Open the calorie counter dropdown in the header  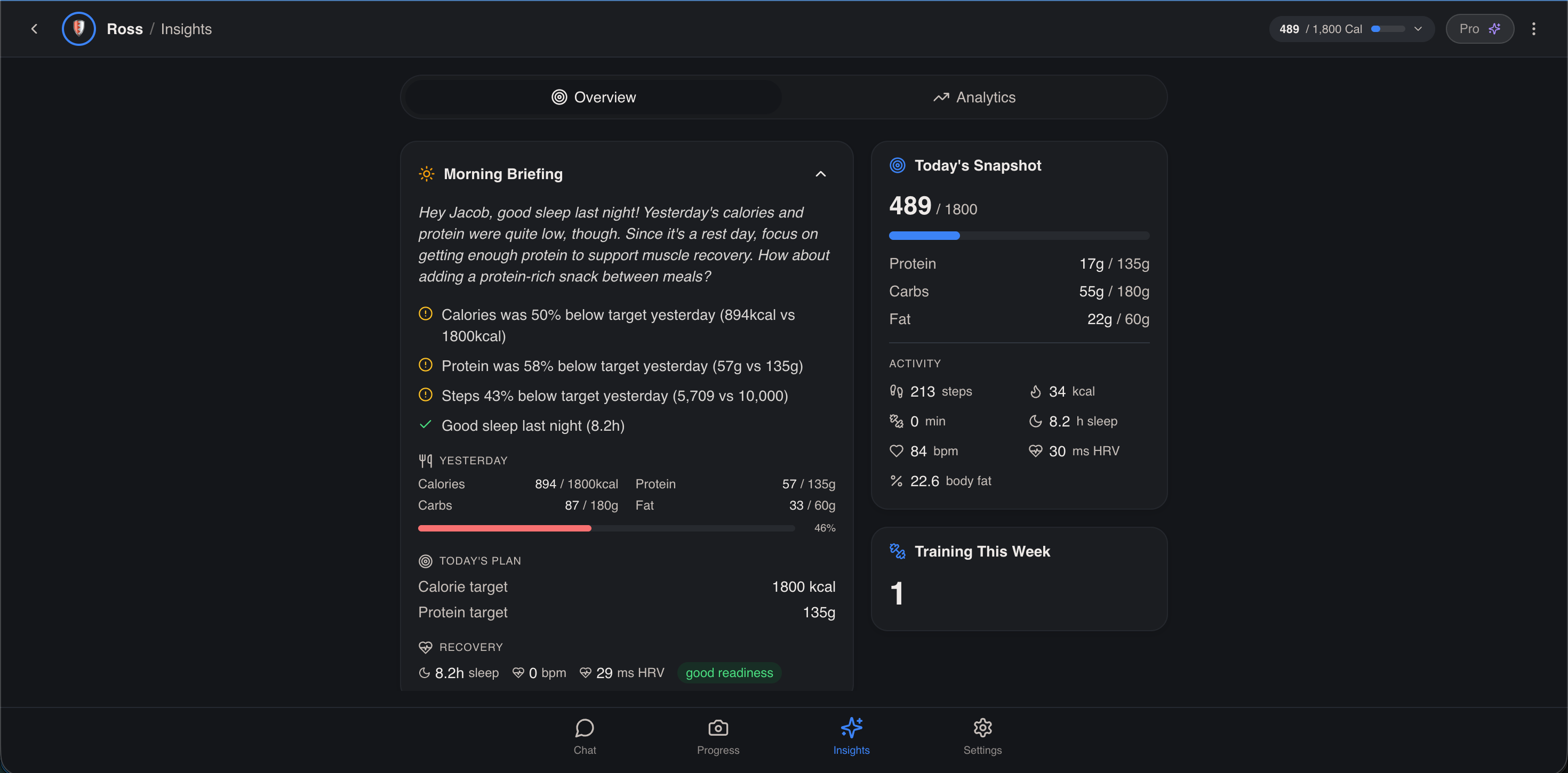(x=1418, y=29)
